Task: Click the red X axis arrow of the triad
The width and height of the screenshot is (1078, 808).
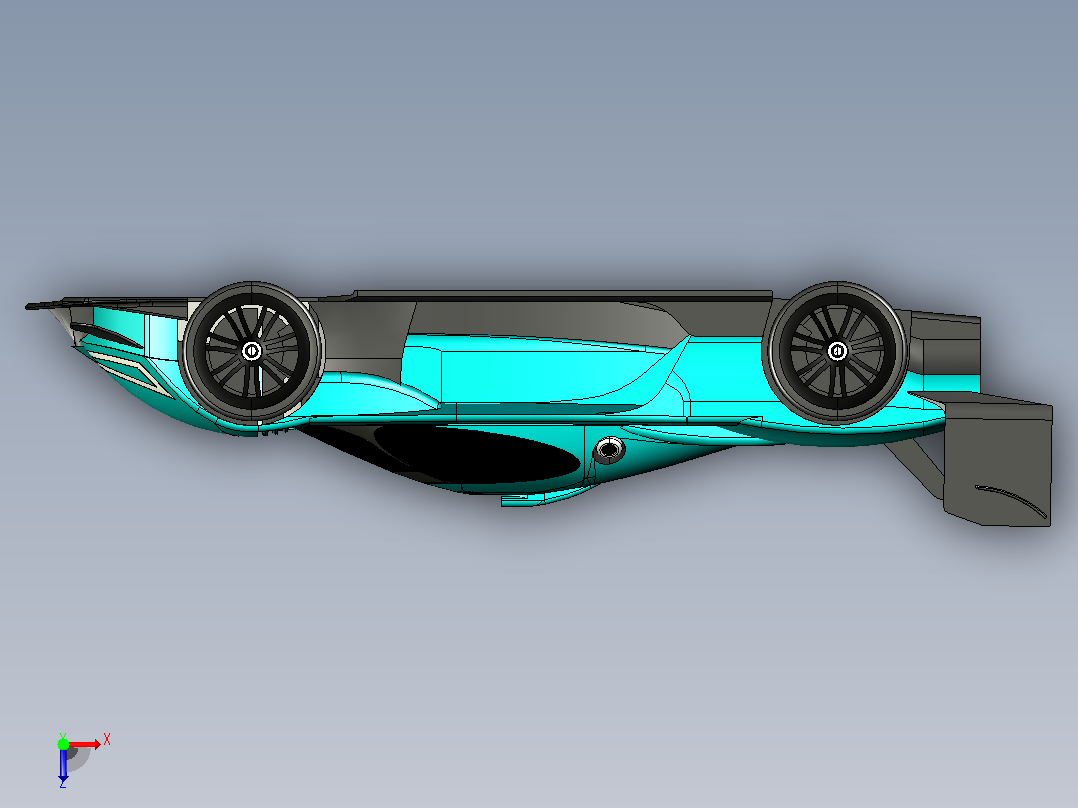Action: pos(85,744)
